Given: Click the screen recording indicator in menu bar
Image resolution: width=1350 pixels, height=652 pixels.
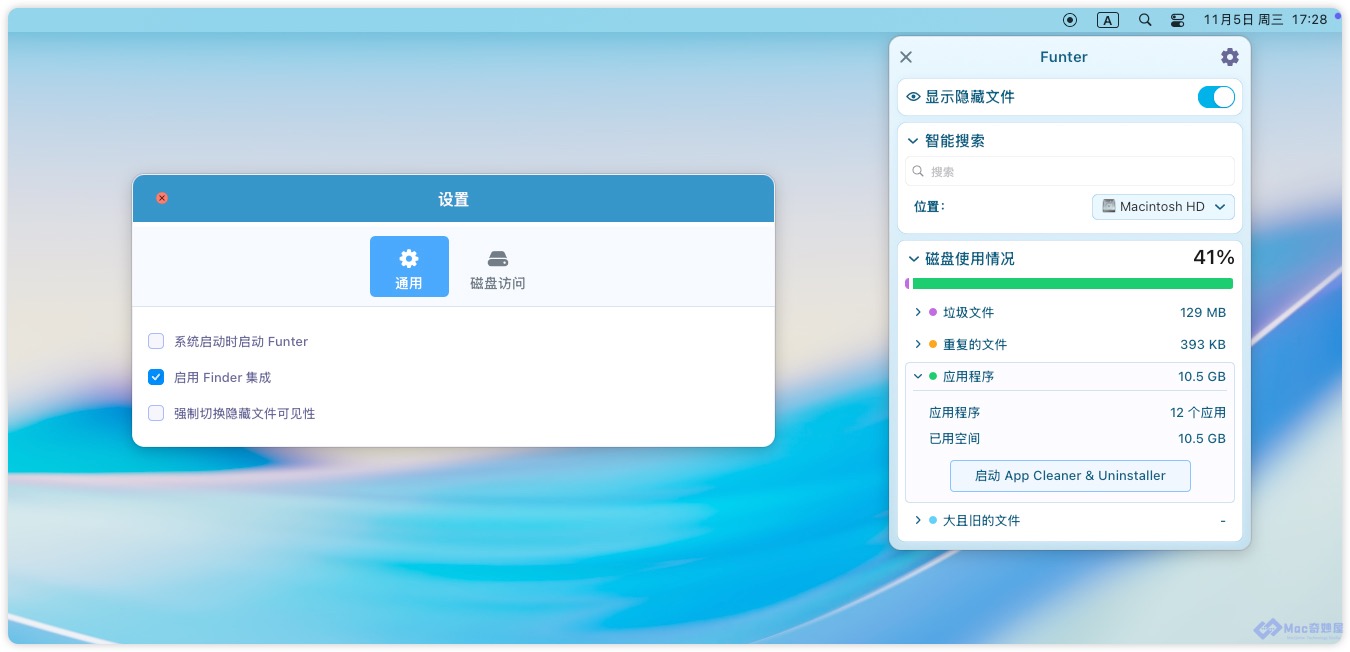Looking at the screenshot, I should [x=1070, y=20].
